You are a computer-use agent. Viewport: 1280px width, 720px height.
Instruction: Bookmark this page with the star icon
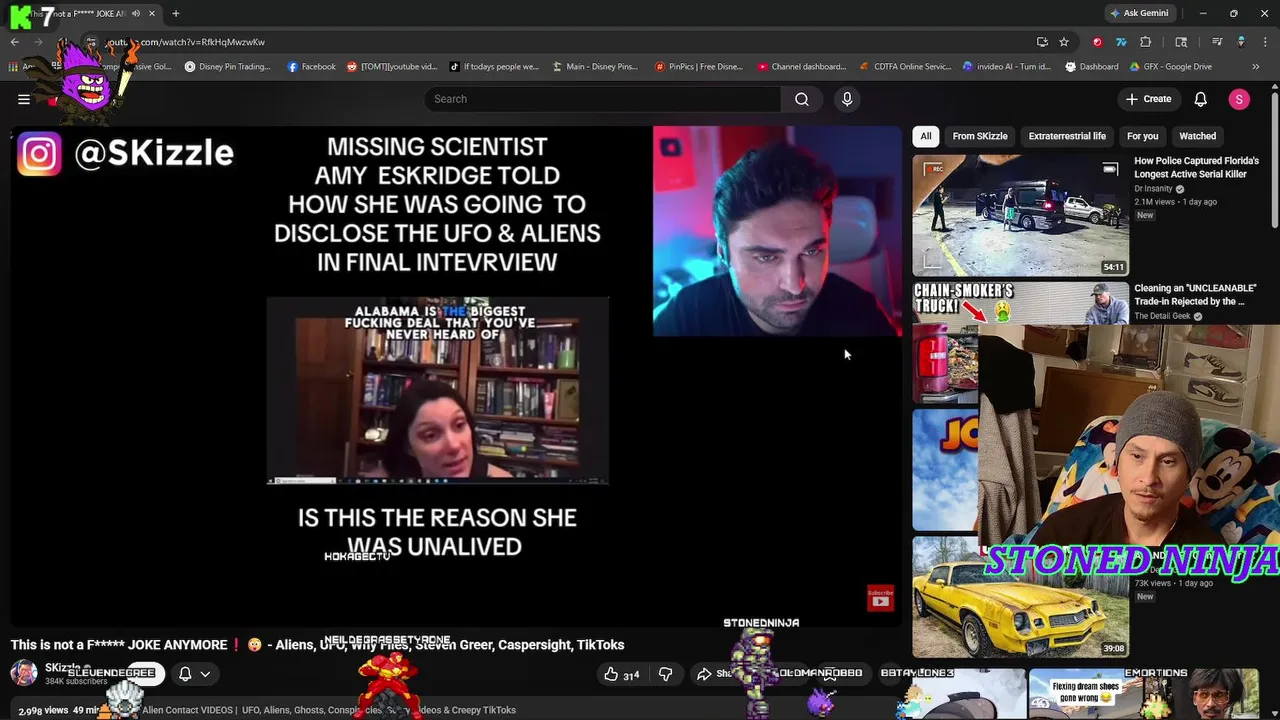pyautogui.click(x=1064, y=42)
